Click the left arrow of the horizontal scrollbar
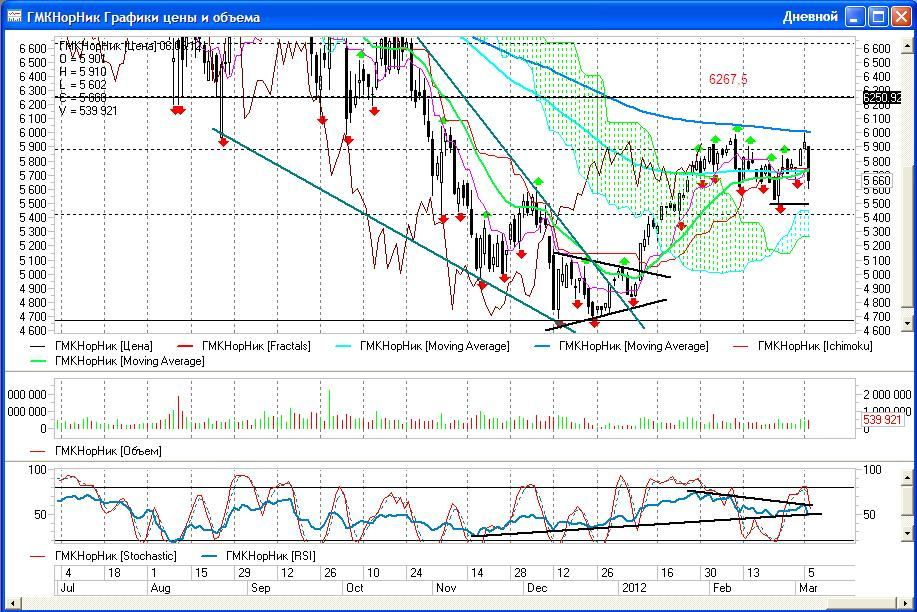The height and width of the screenshot is (612, 917). (12, 603)
